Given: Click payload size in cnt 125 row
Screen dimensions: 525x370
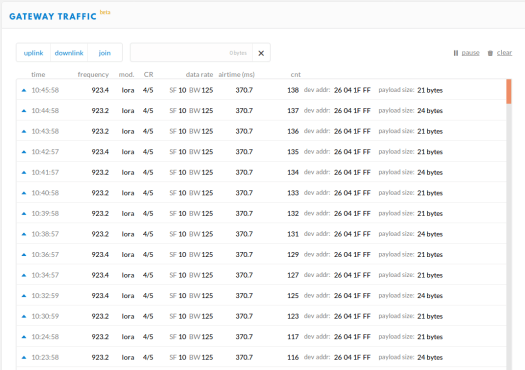Looking at the screenshot, I should [410, 296].
